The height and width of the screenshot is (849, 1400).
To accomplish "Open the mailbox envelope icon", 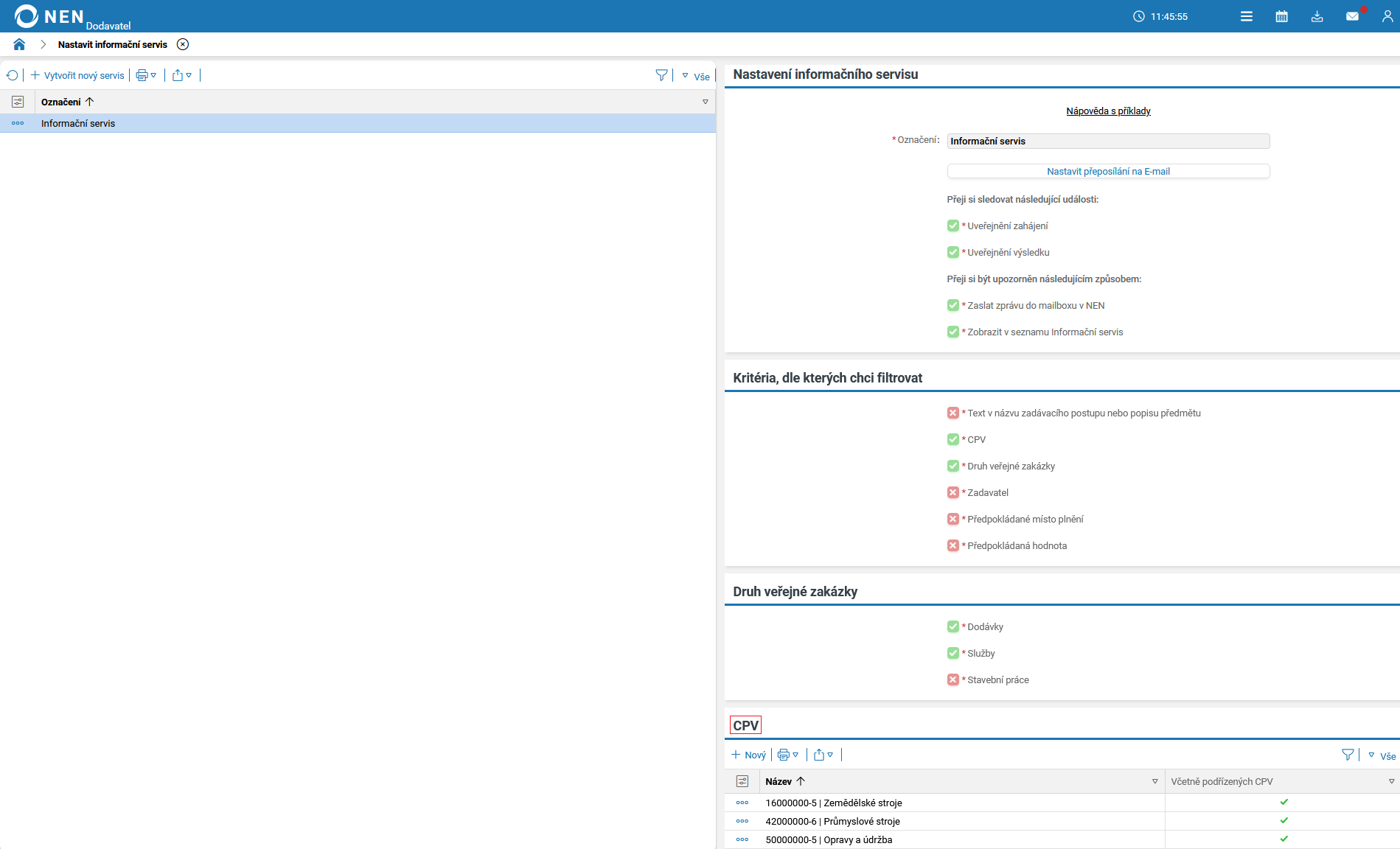I will click(1352, 16).
